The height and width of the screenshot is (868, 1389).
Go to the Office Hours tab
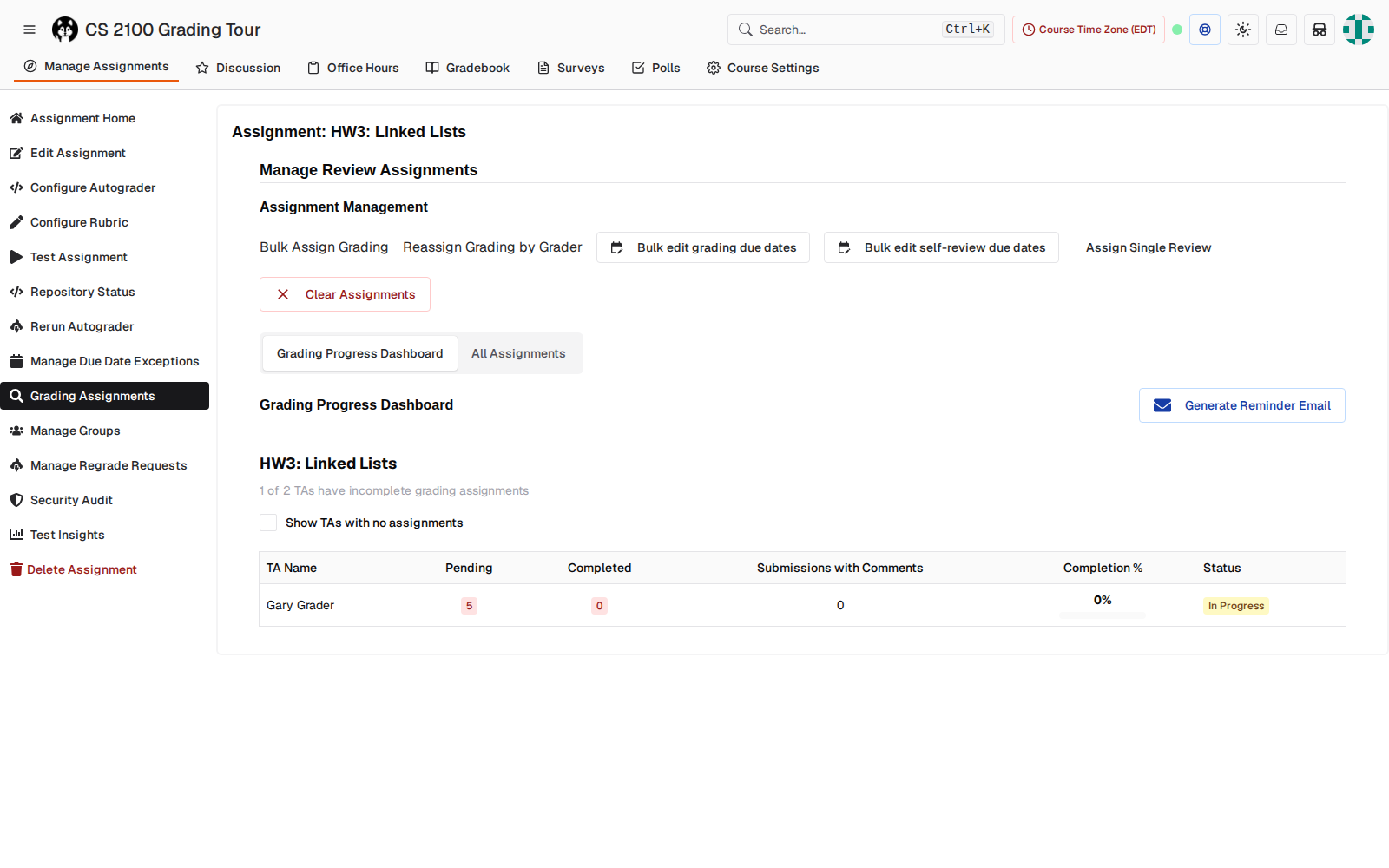tap(353, 68)
